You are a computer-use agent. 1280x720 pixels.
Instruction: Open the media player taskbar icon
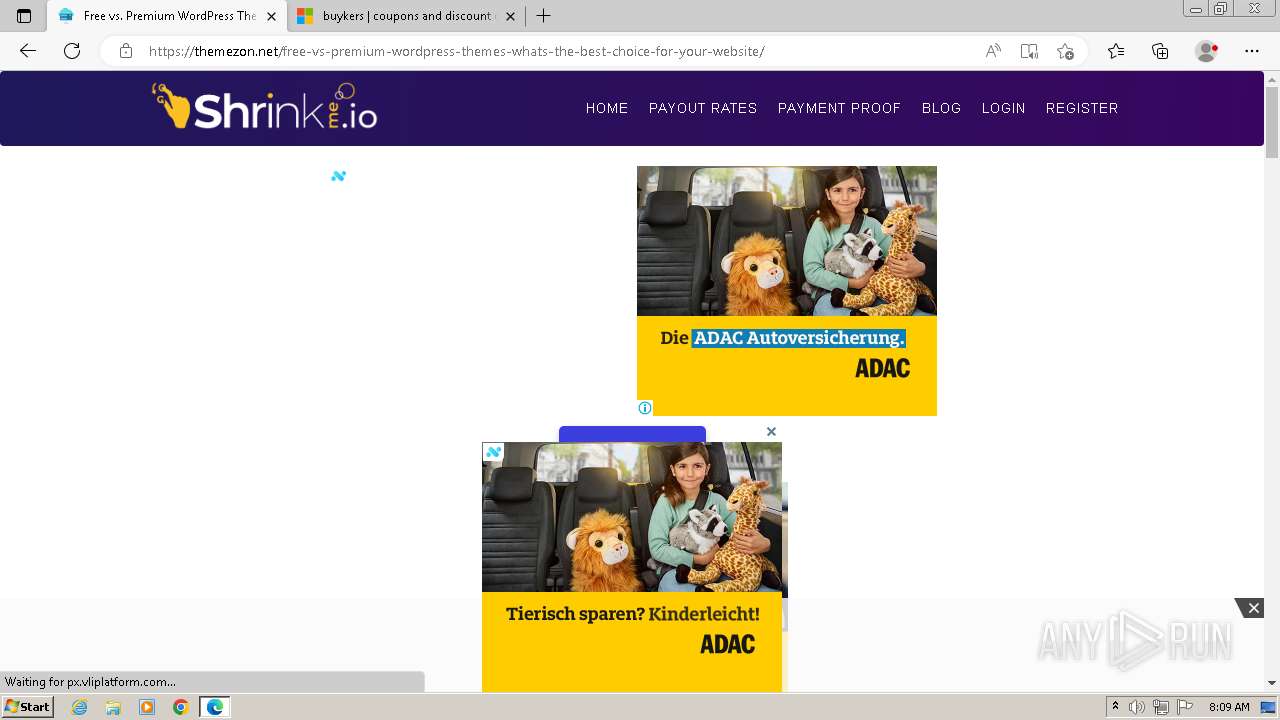click(x=147, y=707)
